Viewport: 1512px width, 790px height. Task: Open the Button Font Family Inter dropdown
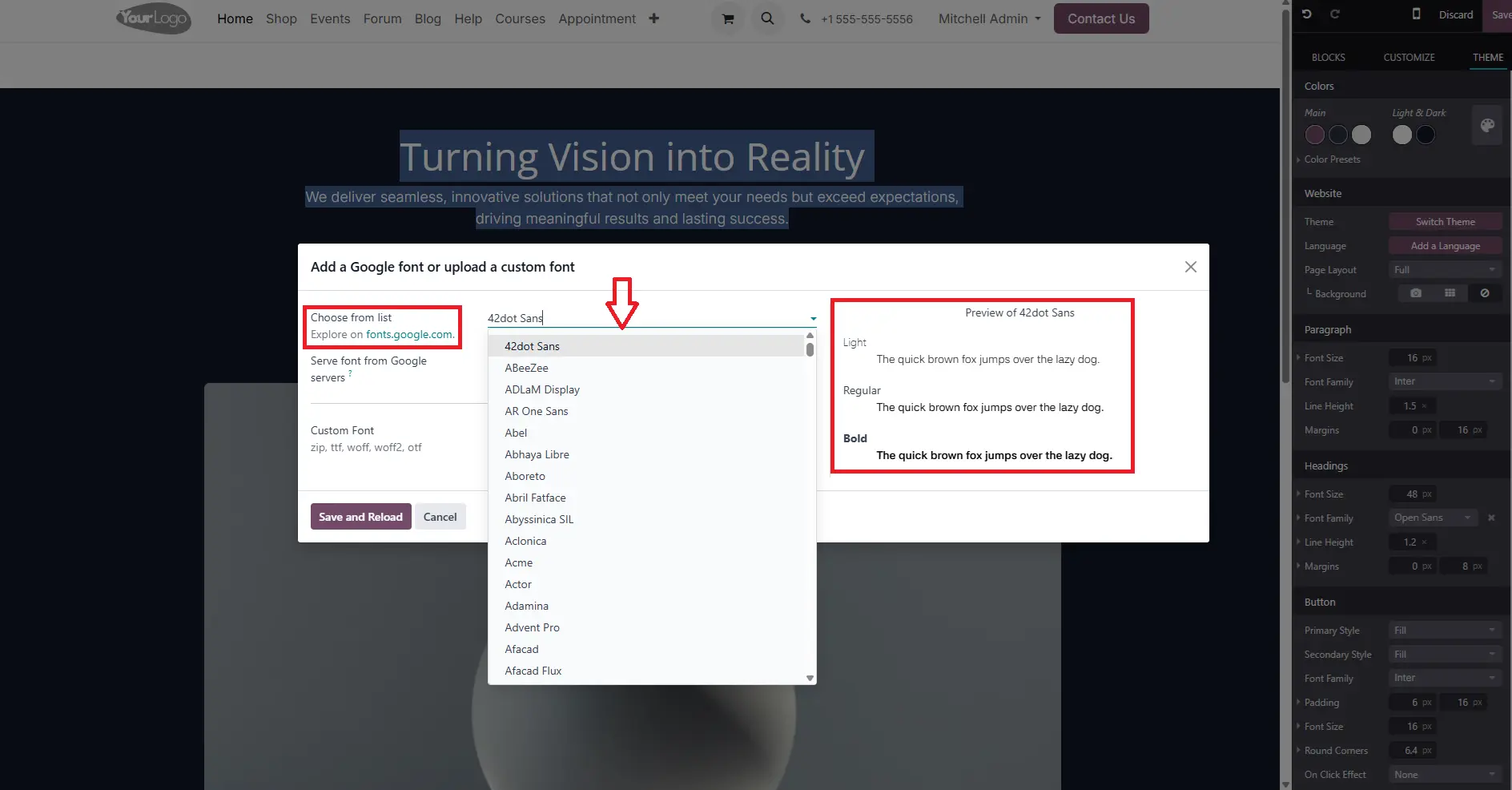tap(1445, 678)
